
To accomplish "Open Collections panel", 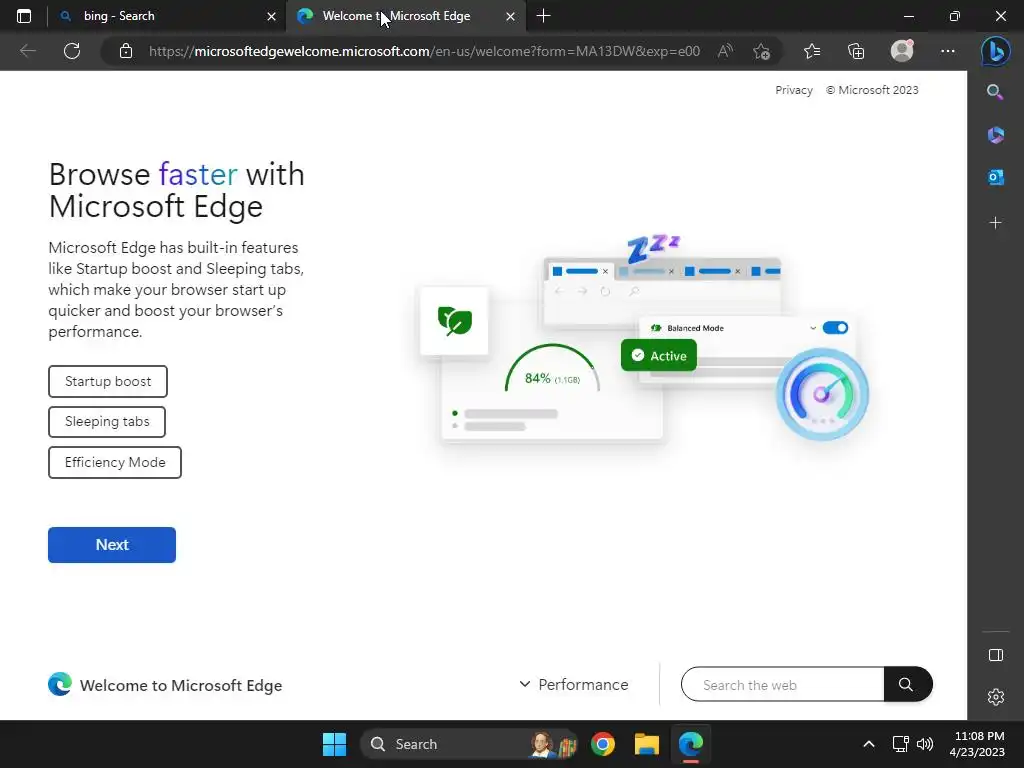I will pos(856,51).
